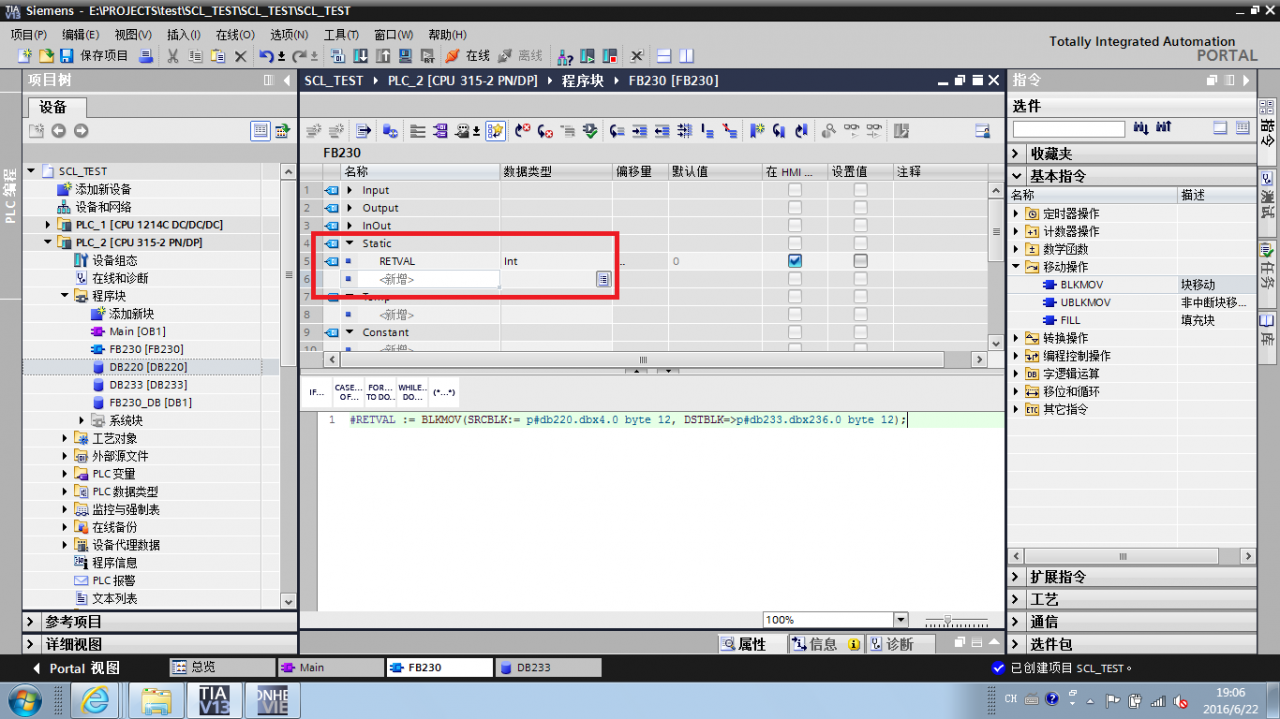
Task: Open the 项目(P) menu
Action: (28, 34)
